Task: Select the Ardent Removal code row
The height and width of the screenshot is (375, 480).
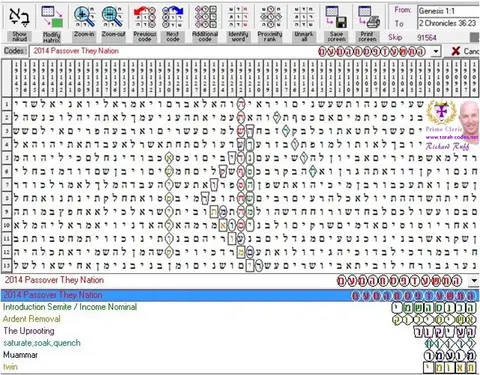Action: coord(240,319)
